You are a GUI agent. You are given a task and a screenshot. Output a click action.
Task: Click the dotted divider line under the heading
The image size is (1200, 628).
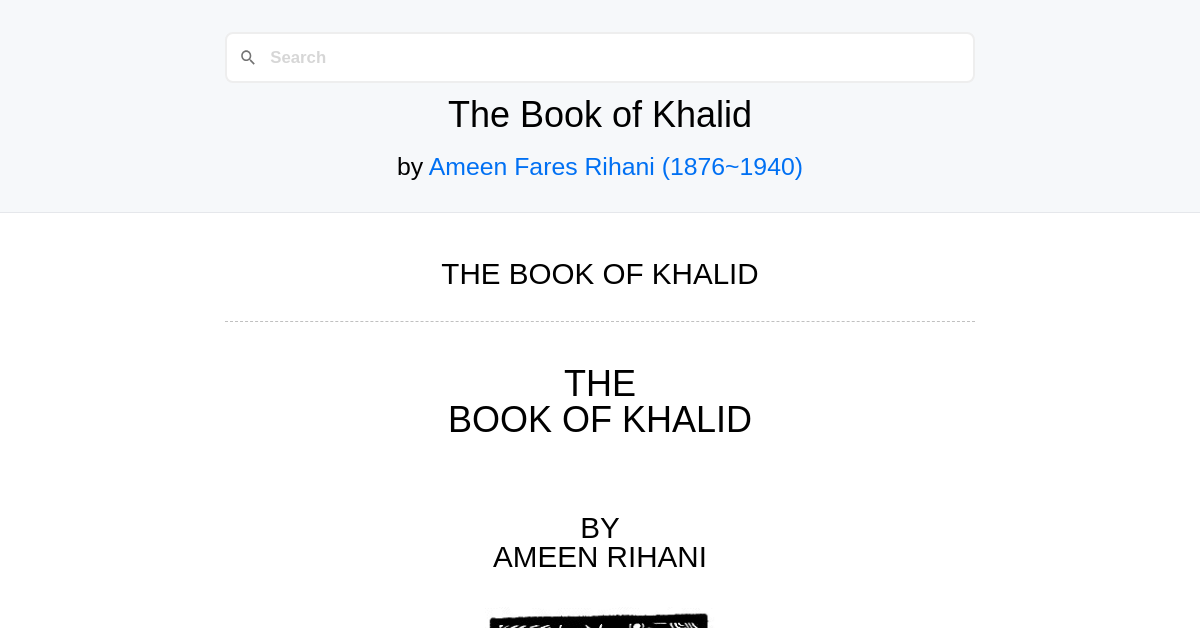point(600,320)
